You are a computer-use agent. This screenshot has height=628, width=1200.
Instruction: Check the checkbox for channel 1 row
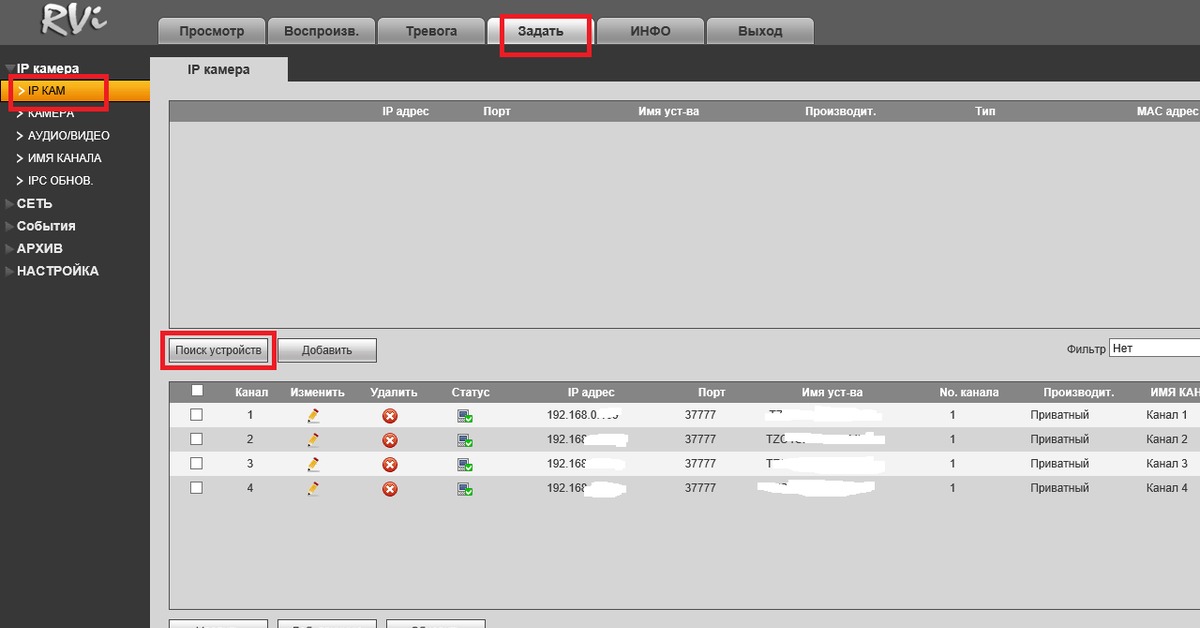[x=197, y=414]
